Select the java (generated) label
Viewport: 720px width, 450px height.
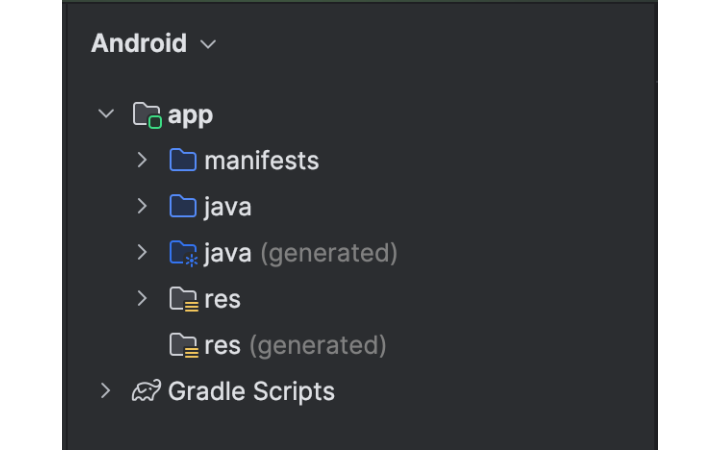point(300,253)
